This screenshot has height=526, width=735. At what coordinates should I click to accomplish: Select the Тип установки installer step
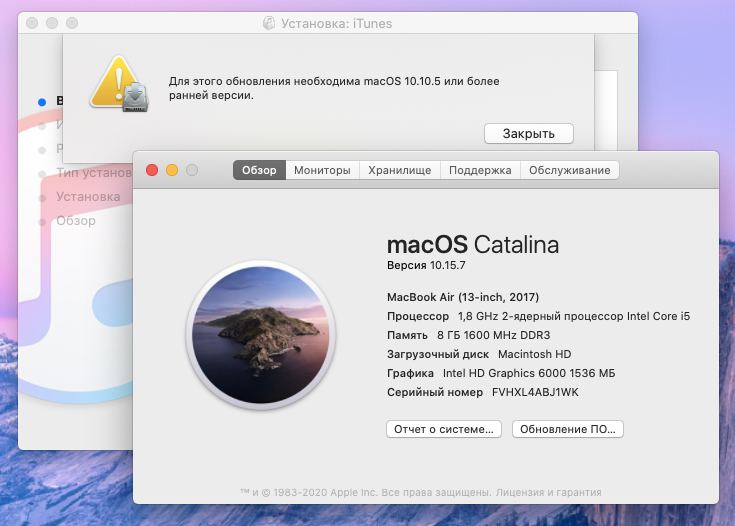pyautogui.click(x=94, y=173)
